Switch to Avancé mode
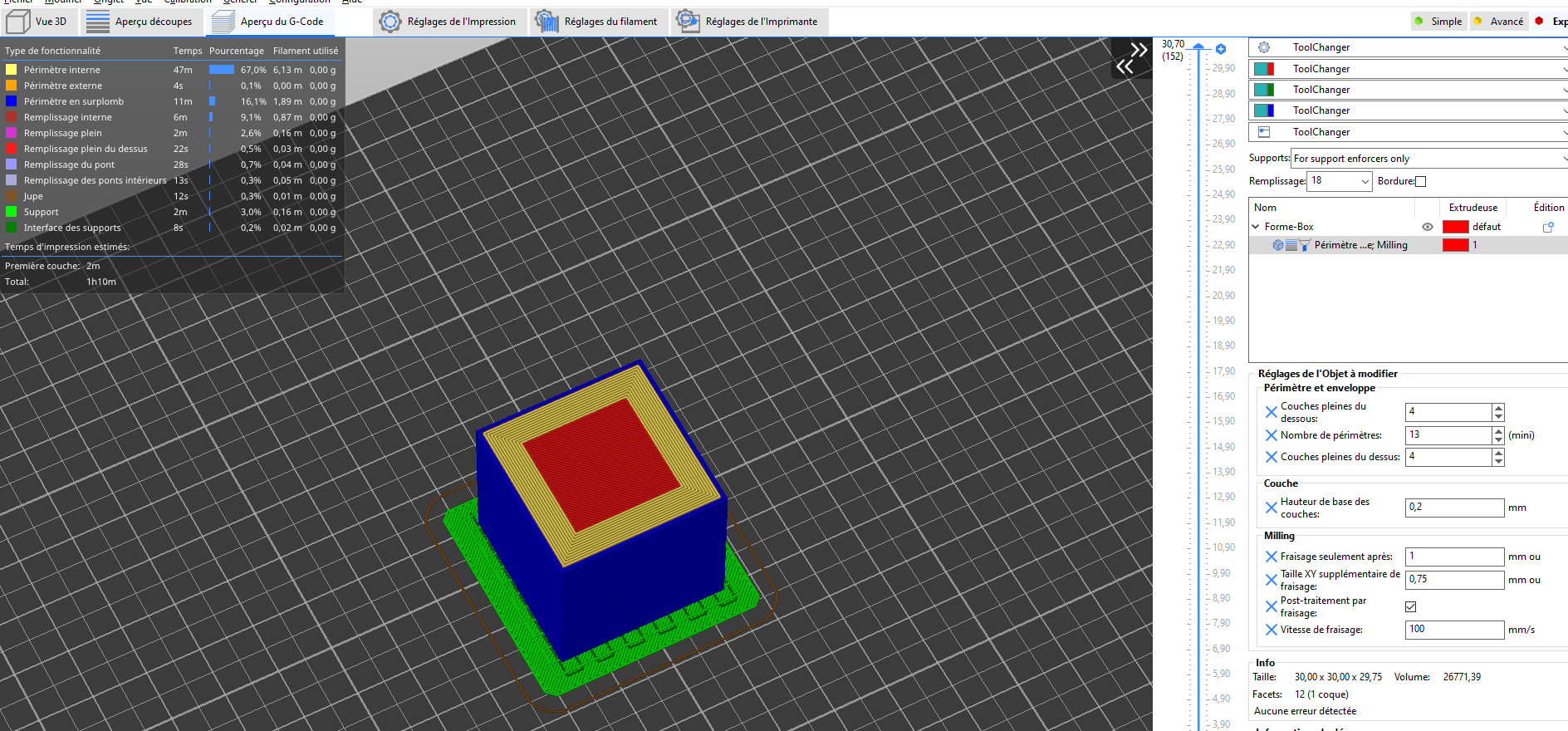Image resolution: width=1568 pixels, height=731 pixels. [1499, 22]
